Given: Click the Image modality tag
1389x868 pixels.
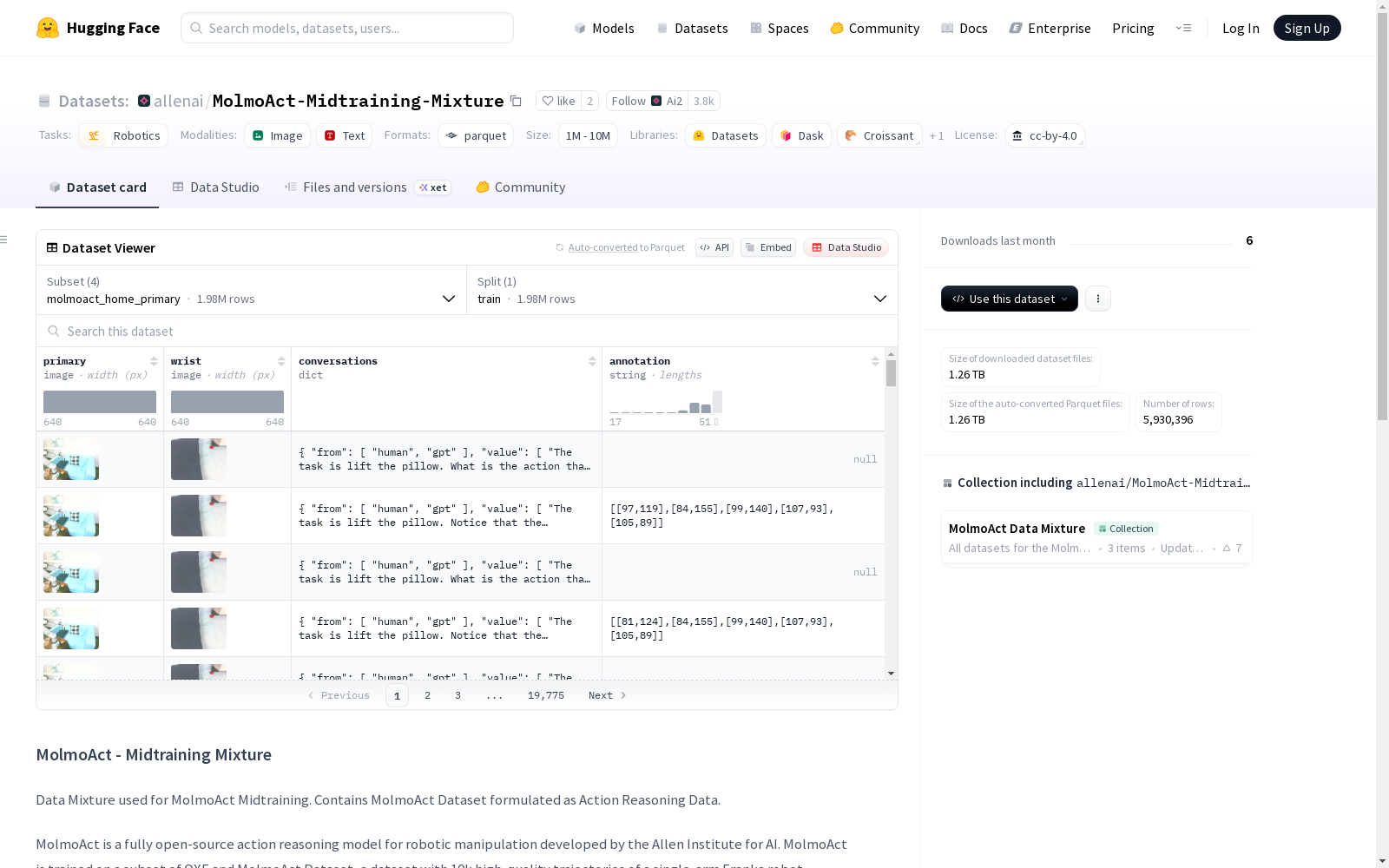Looking at the screenshot, I should (x=278, y=135).
